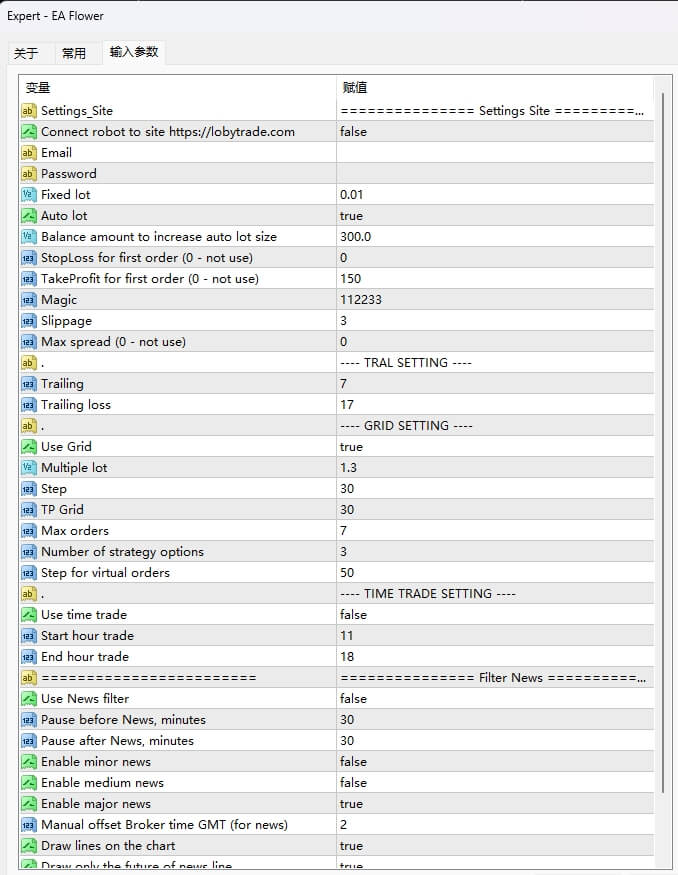Select the Trailing row label

tap(62, 384)
